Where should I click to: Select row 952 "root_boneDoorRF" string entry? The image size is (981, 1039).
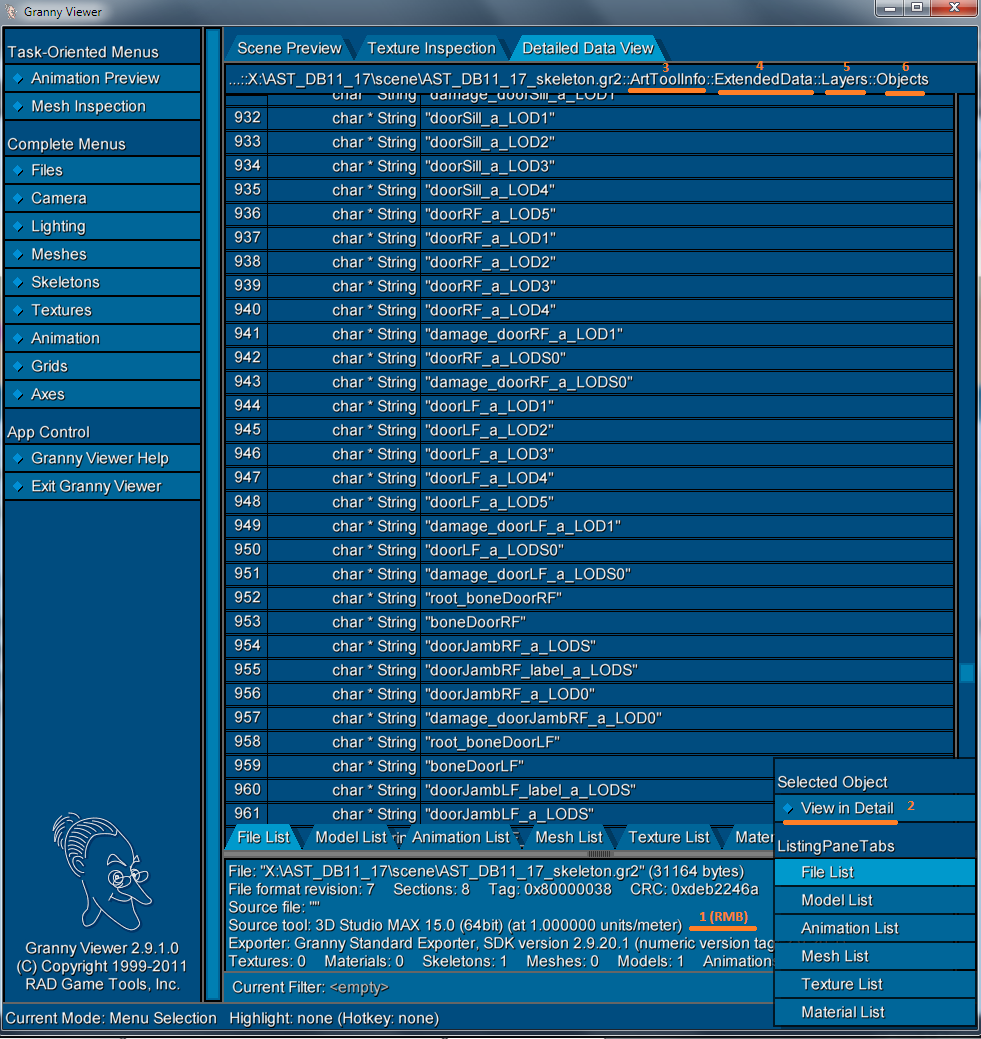(x=493, y=598)
